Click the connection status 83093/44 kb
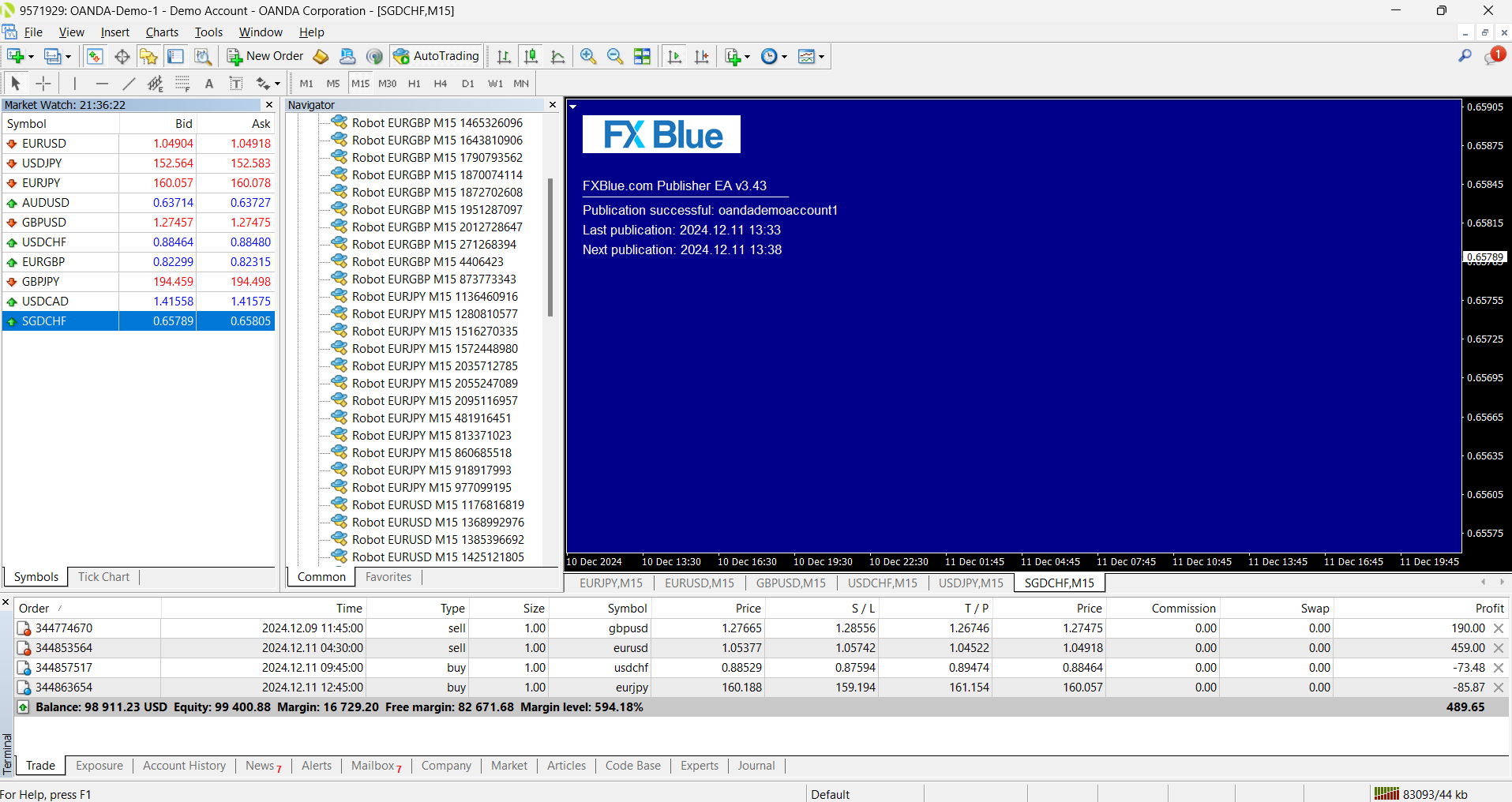The height and width of the screenshot is (802, 1512). click(x=1421, y=794)
